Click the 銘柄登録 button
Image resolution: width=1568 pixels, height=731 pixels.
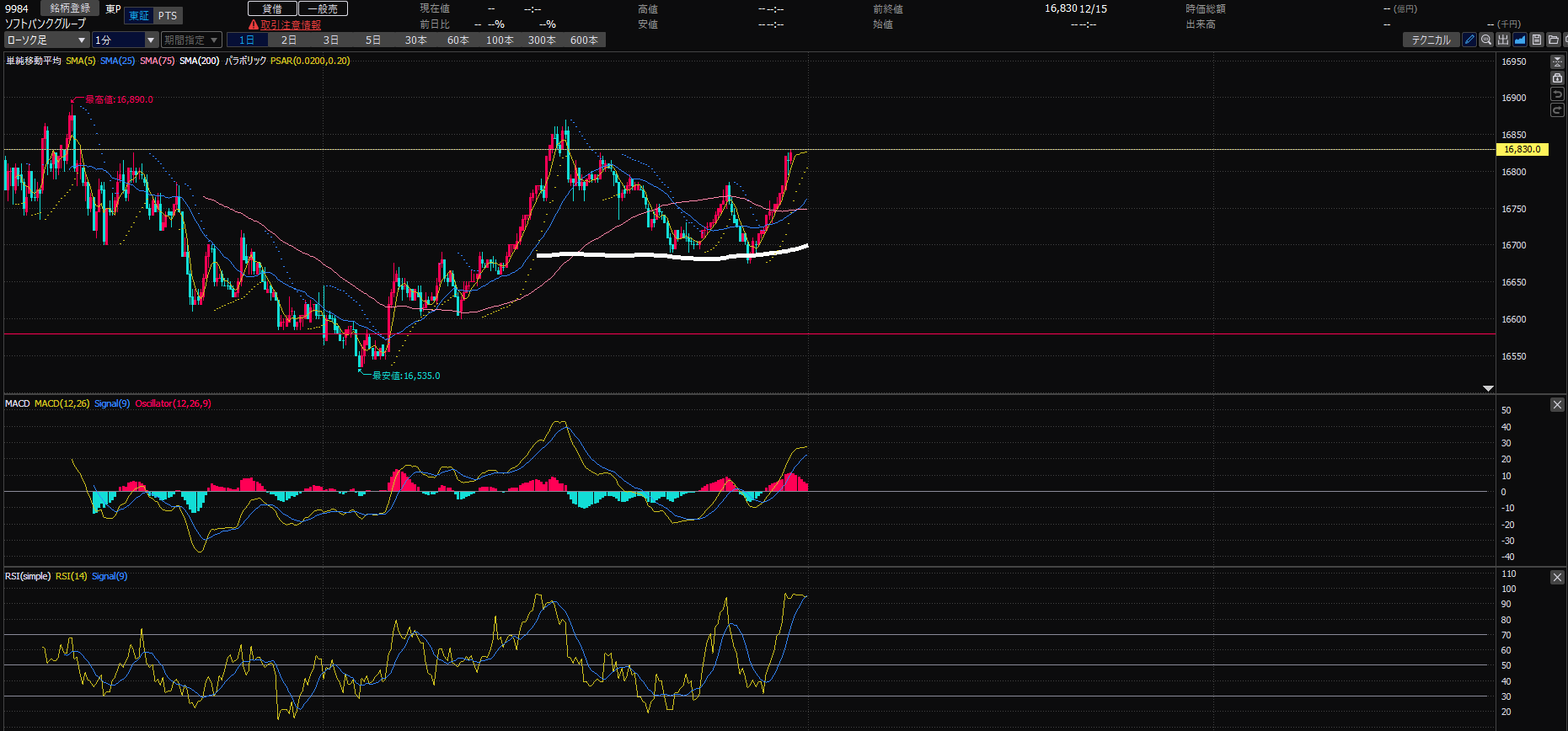click(70, 8)
